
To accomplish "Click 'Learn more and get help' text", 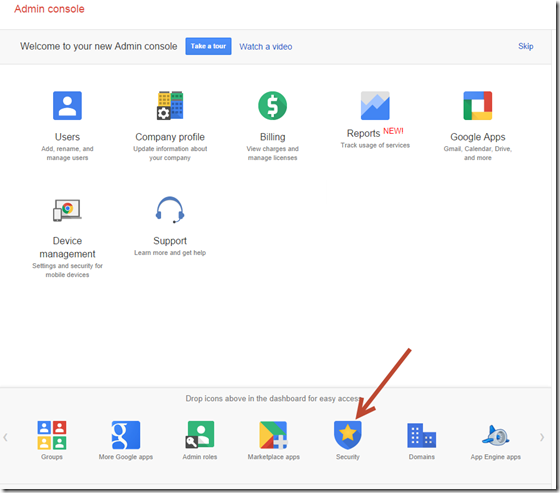I will click(x=170, y=253).
